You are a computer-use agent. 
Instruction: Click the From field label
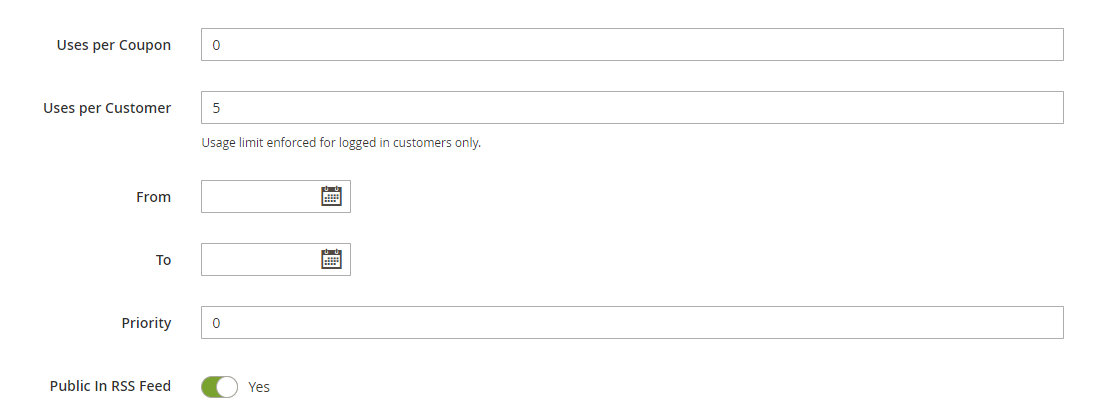click(153, 197)
